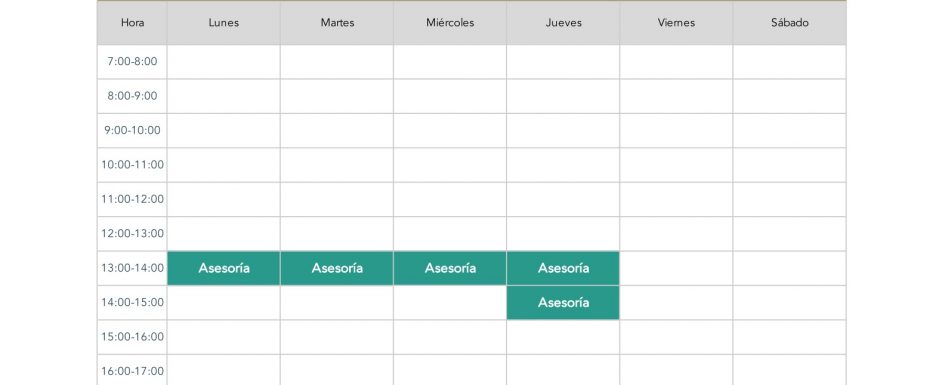Select the Martes column header
The height and width of the screenshot is (385, 945).
pyautogui.click(x=337, y=23)
